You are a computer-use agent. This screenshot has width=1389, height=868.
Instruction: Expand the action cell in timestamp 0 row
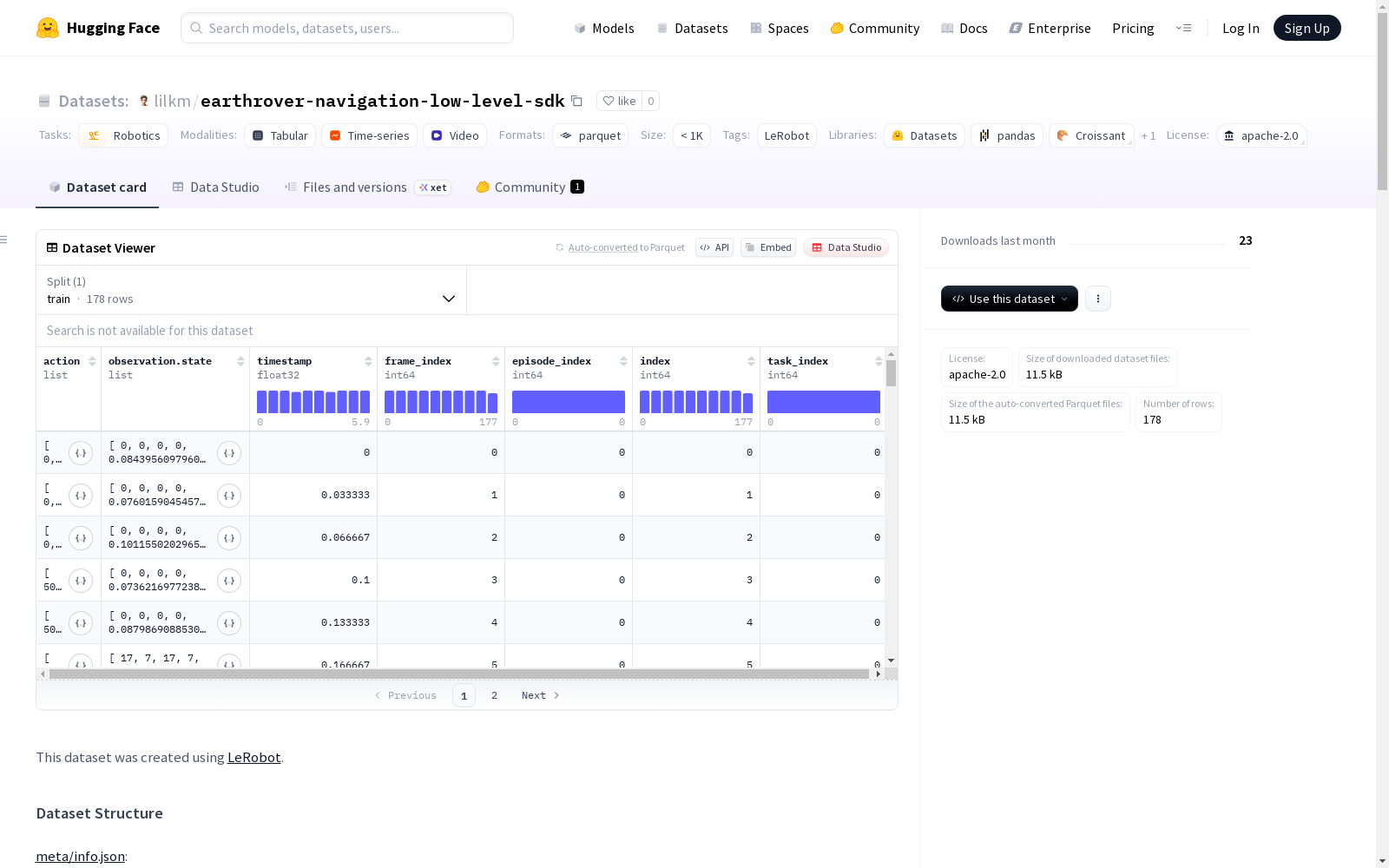coord(81,453)
